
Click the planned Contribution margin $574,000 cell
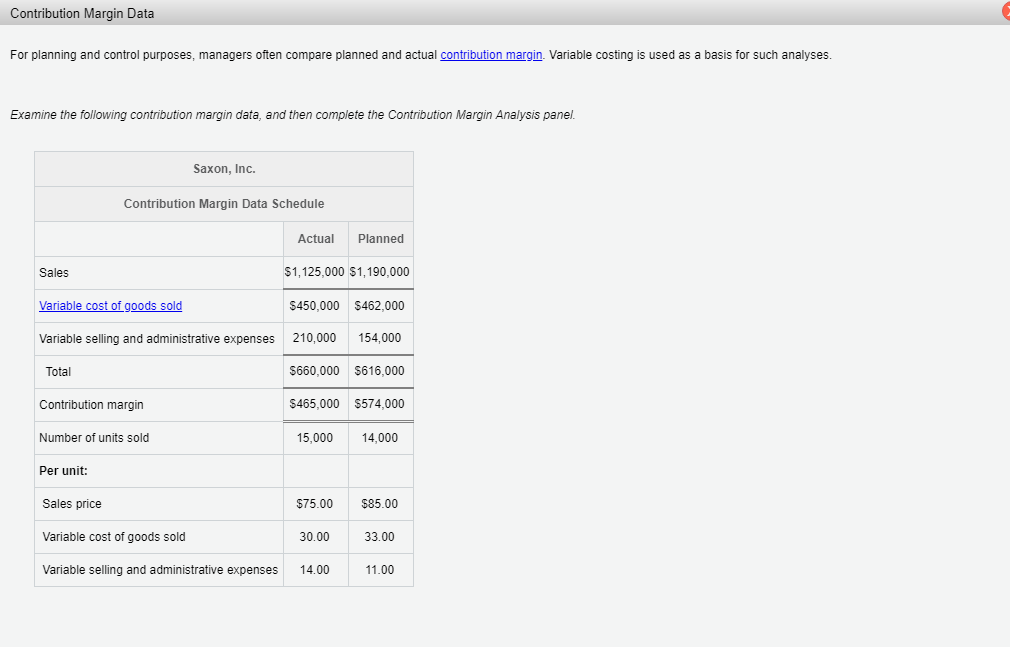coord(381,404)
